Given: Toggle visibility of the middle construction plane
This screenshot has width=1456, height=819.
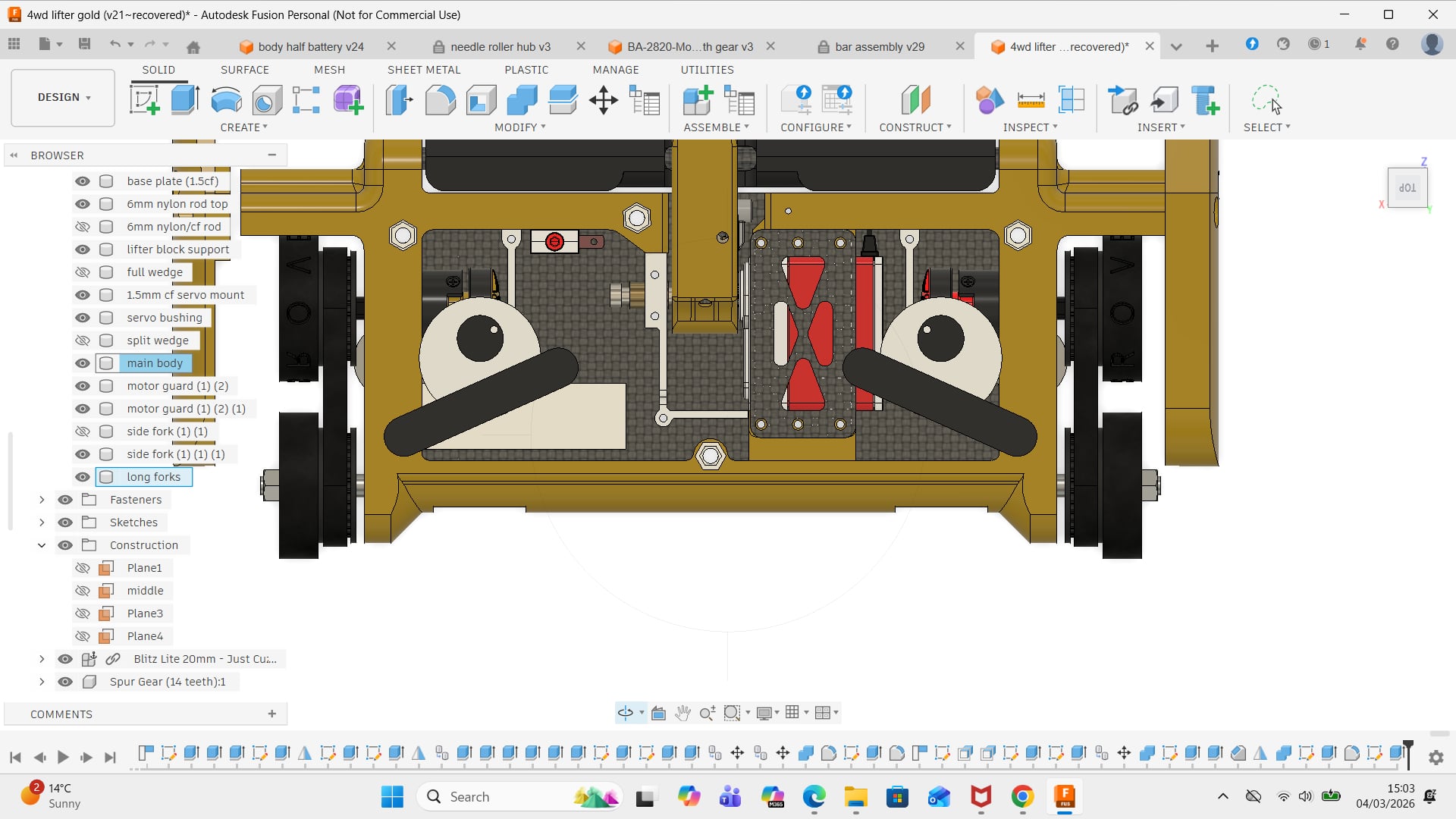Looking at the screenshot, I should click(x=83, y=591).
